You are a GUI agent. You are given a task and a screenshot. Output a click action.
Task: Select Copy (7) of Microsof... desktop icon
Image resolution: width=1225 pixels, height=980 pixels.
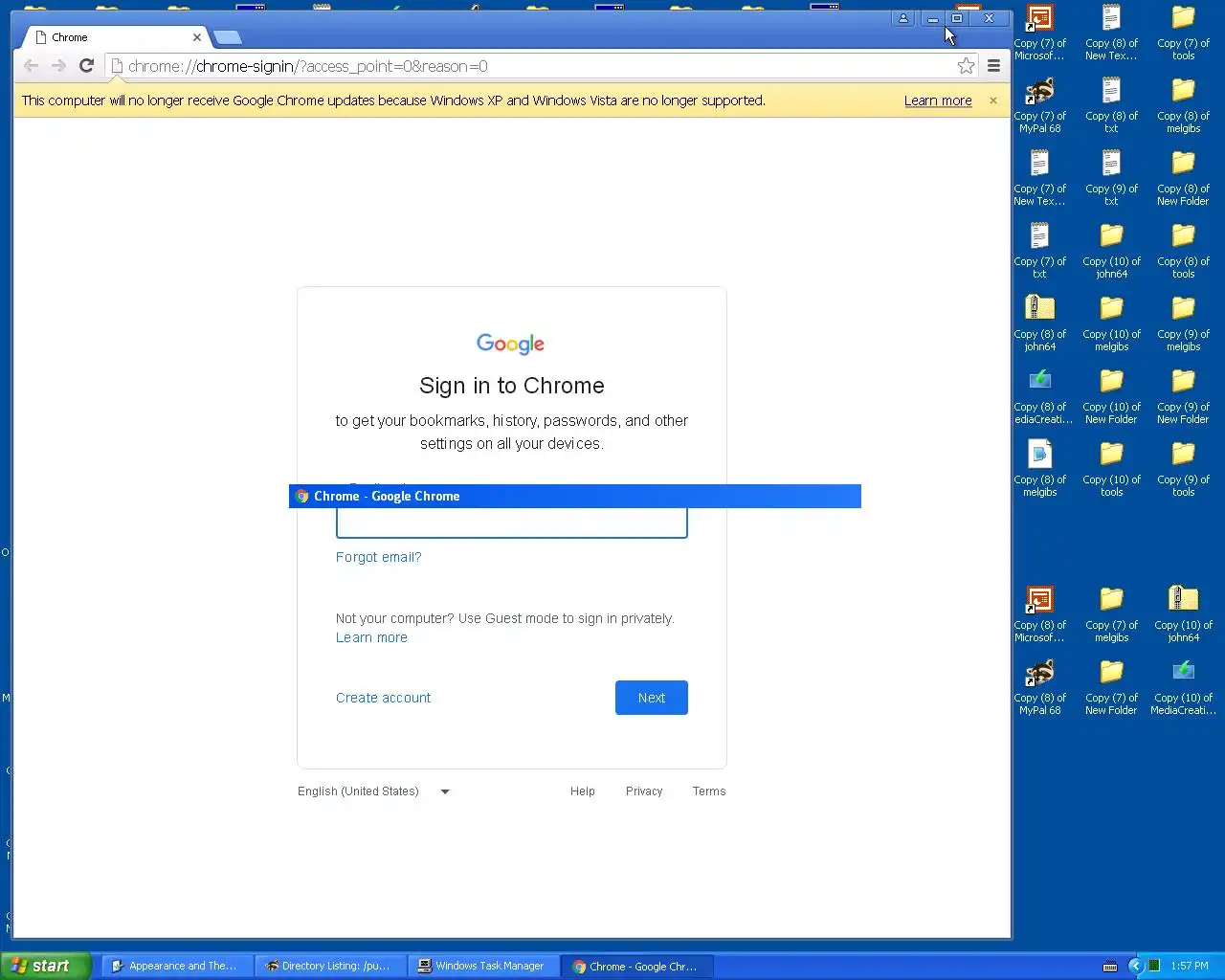point(1039,33)
